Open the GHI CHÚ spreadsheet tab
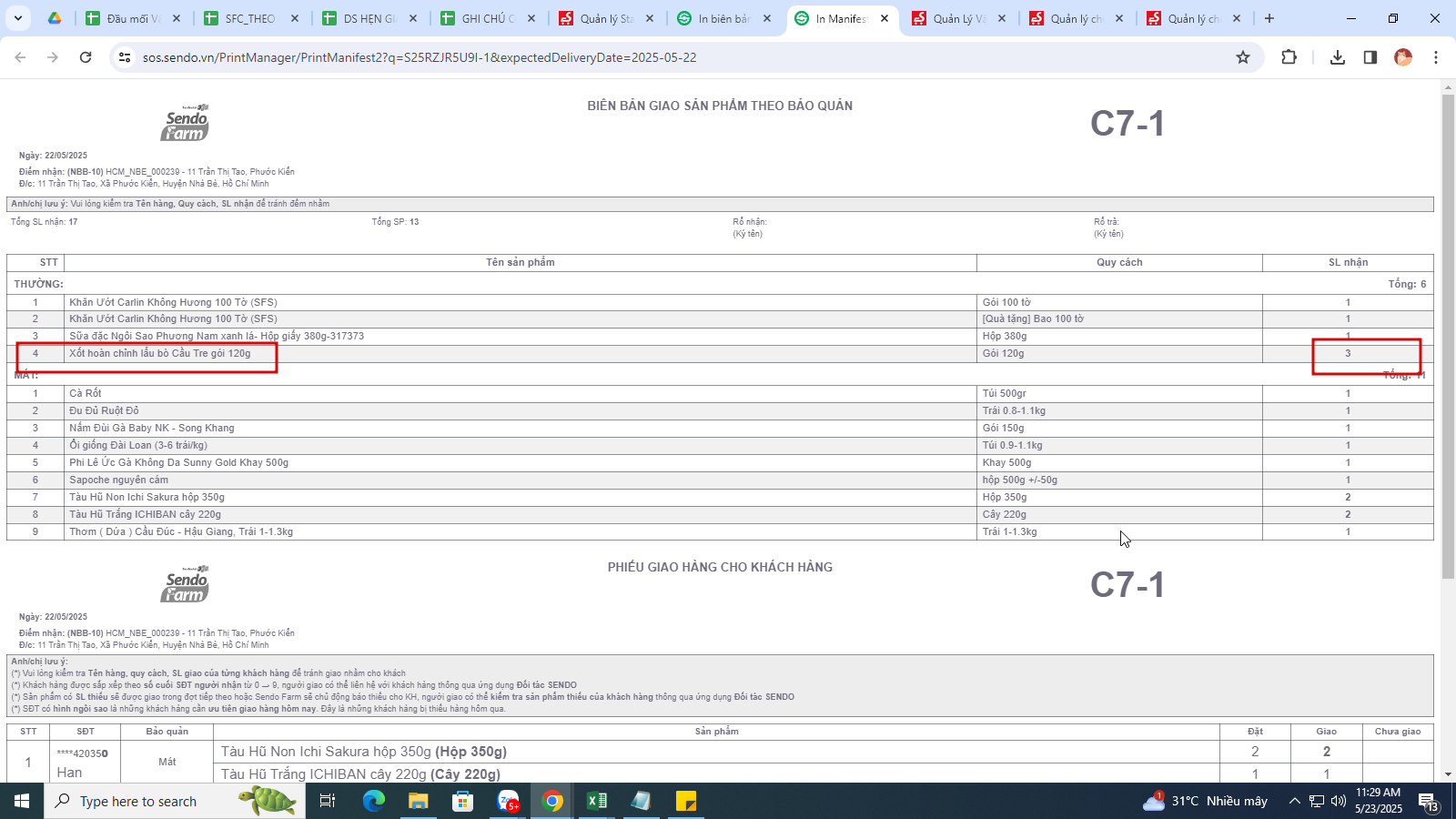The image size is (1456, 819). (487, 18)
